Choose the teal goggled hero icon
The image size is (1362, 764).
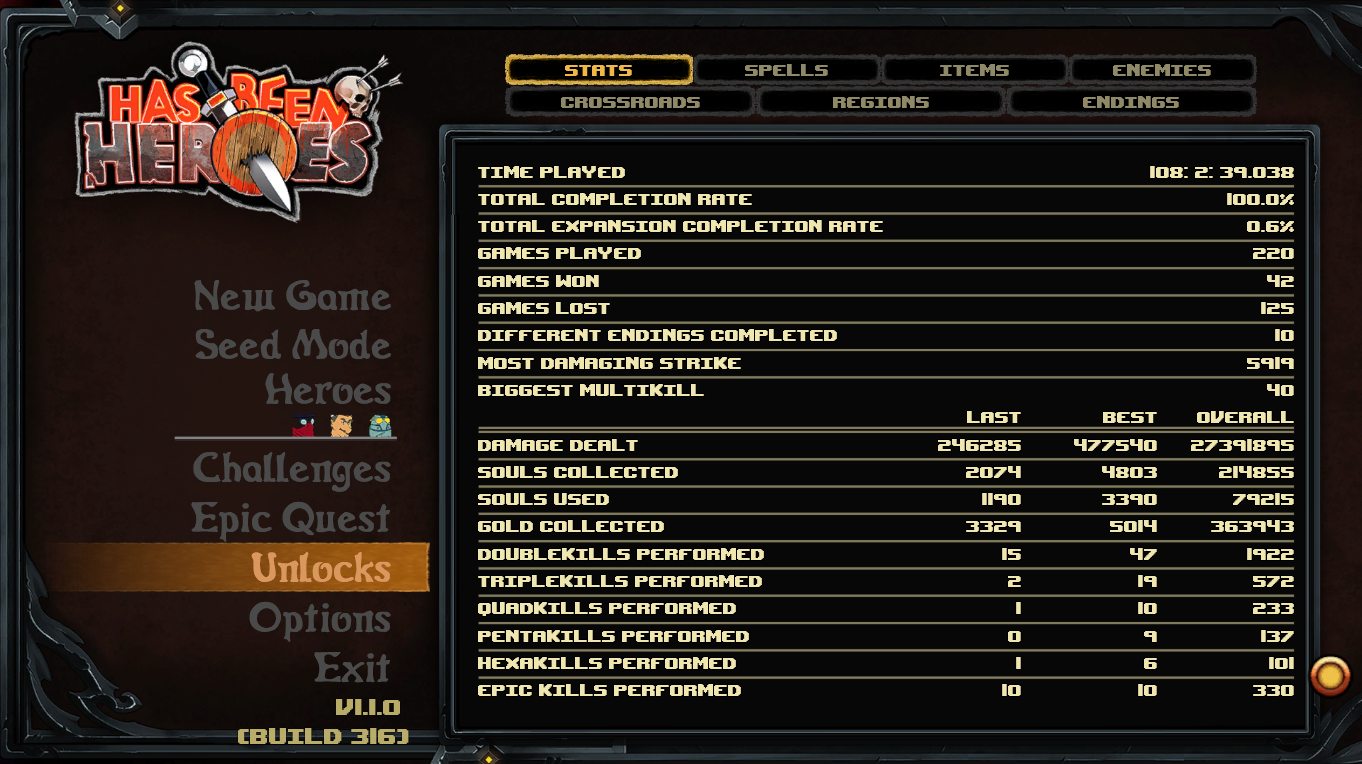[x=380, y=425]
